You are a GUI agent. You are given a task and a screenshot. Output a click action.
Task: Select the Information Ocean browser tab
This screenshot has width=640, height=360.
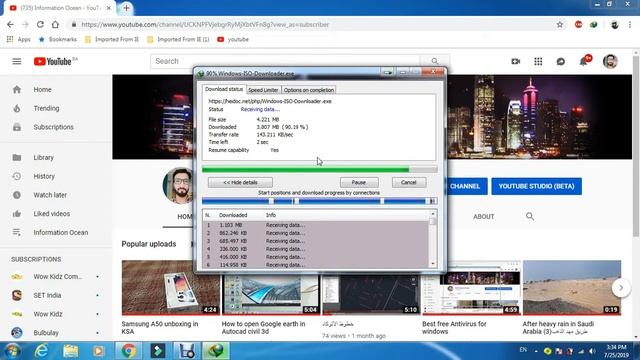click(x=59, y=8)
